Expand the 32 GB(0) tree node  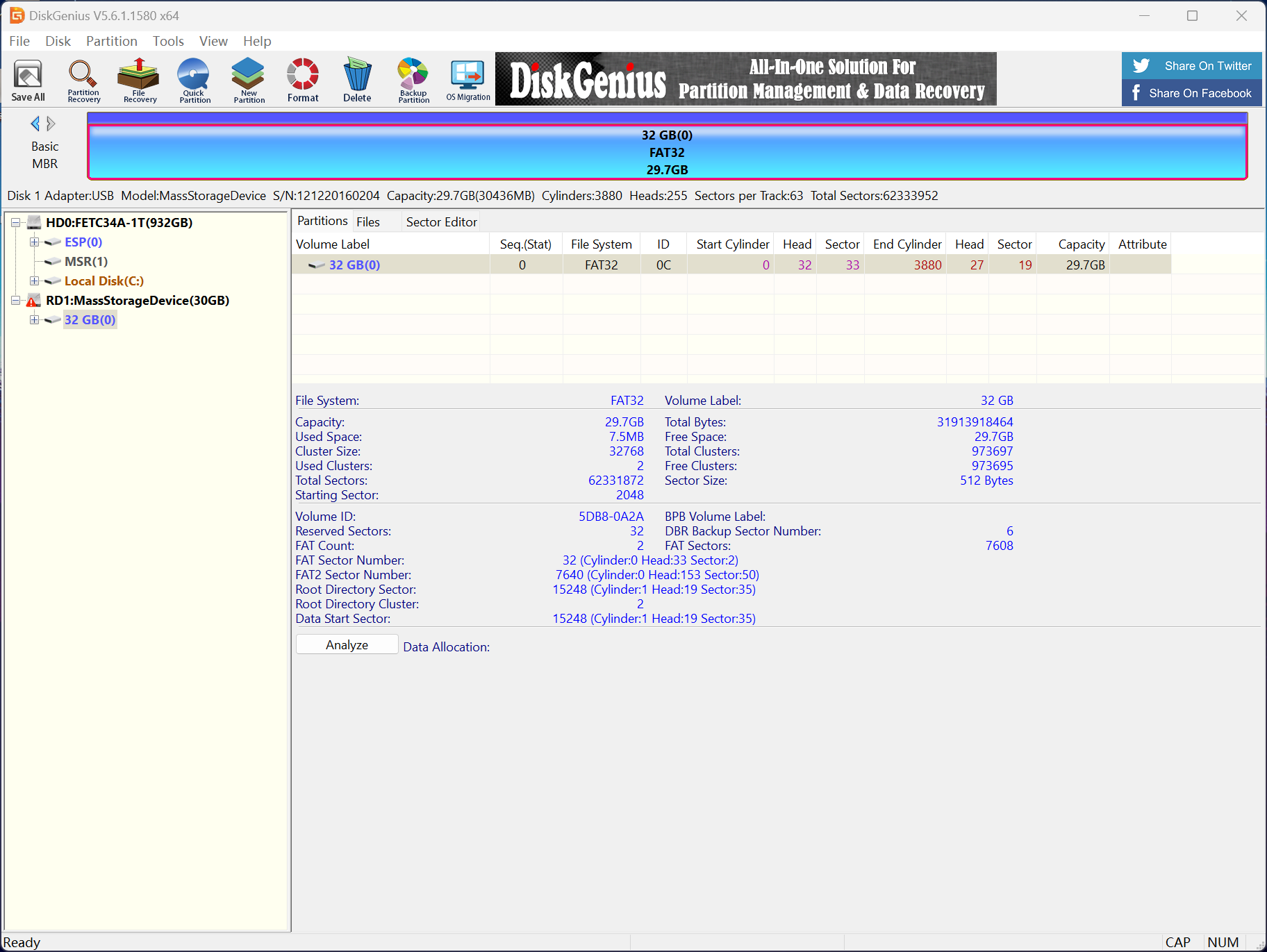(x=34, y=320)
